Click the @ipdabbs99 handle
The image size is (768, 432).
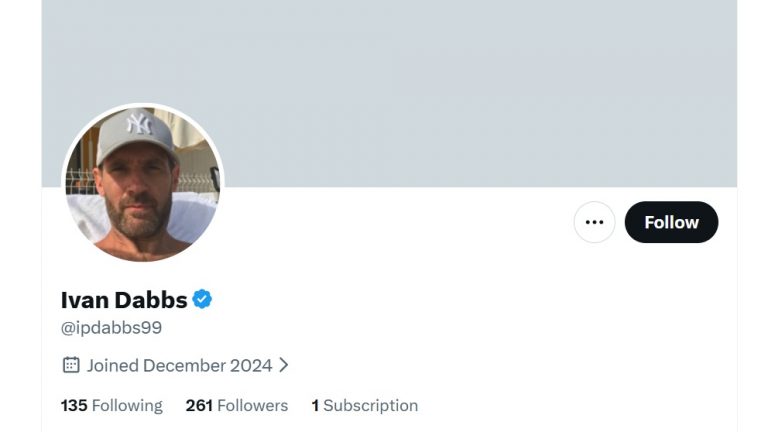111,327
